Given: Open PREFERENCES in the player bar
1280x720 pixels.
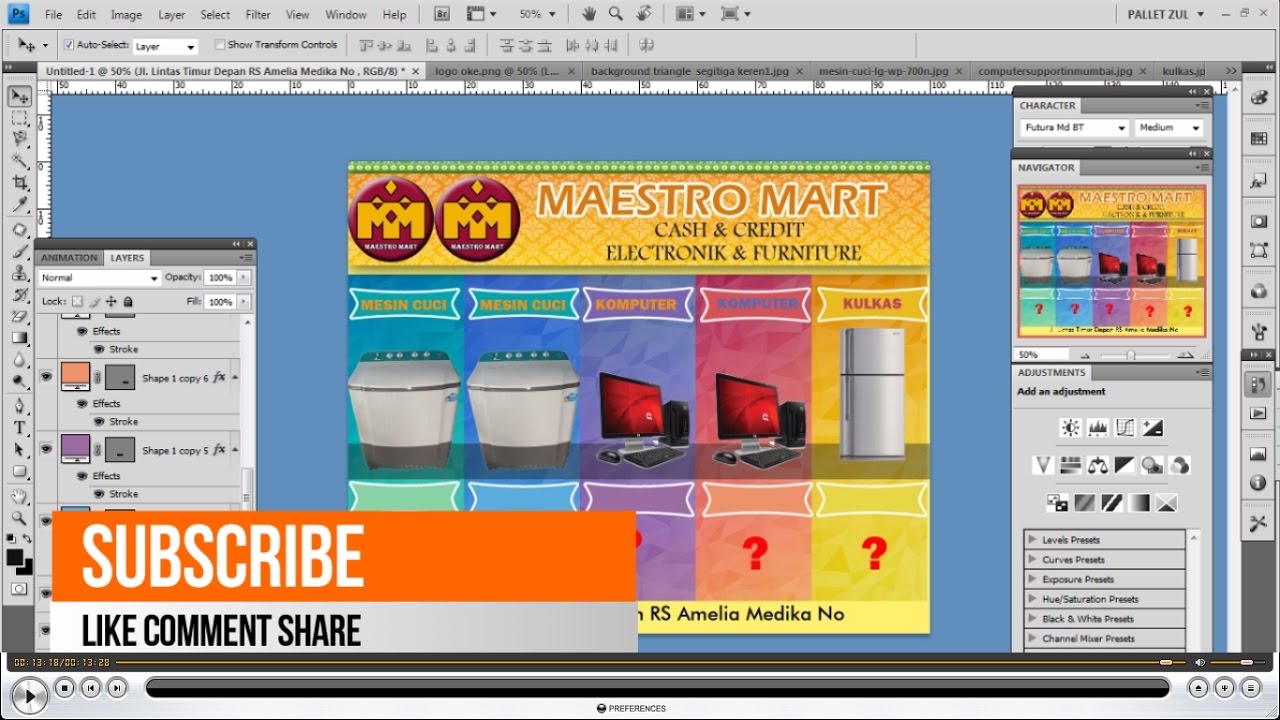Looking at the screenshot, I should tap(631, 708).
